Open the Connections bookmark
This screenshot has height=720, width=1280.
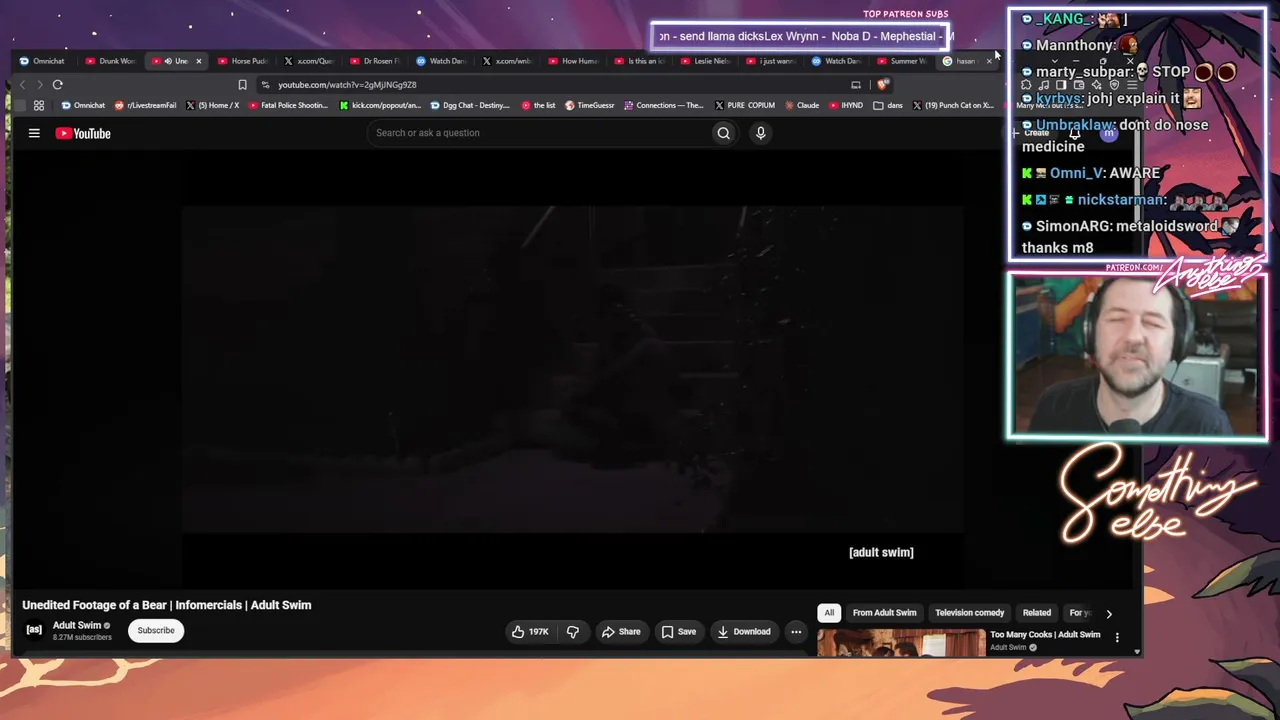point(664,105)
